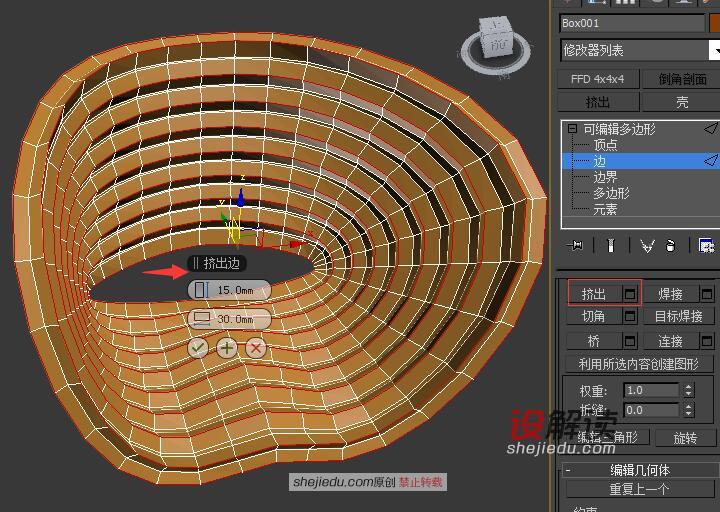The image size is (720, 512).
Task: Click 目标焊接 target weld button
Action: (x=679, y=316)
